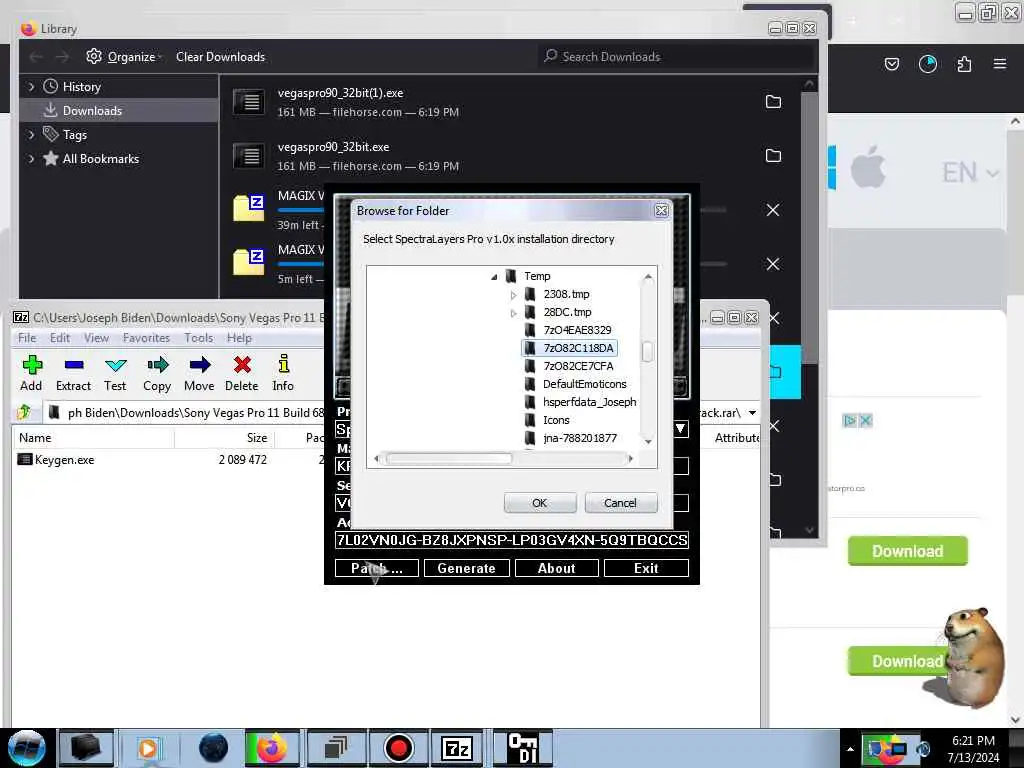Open keygen product dropdown arrow
Screen dimensions: 1024x768
click(680, 429)
